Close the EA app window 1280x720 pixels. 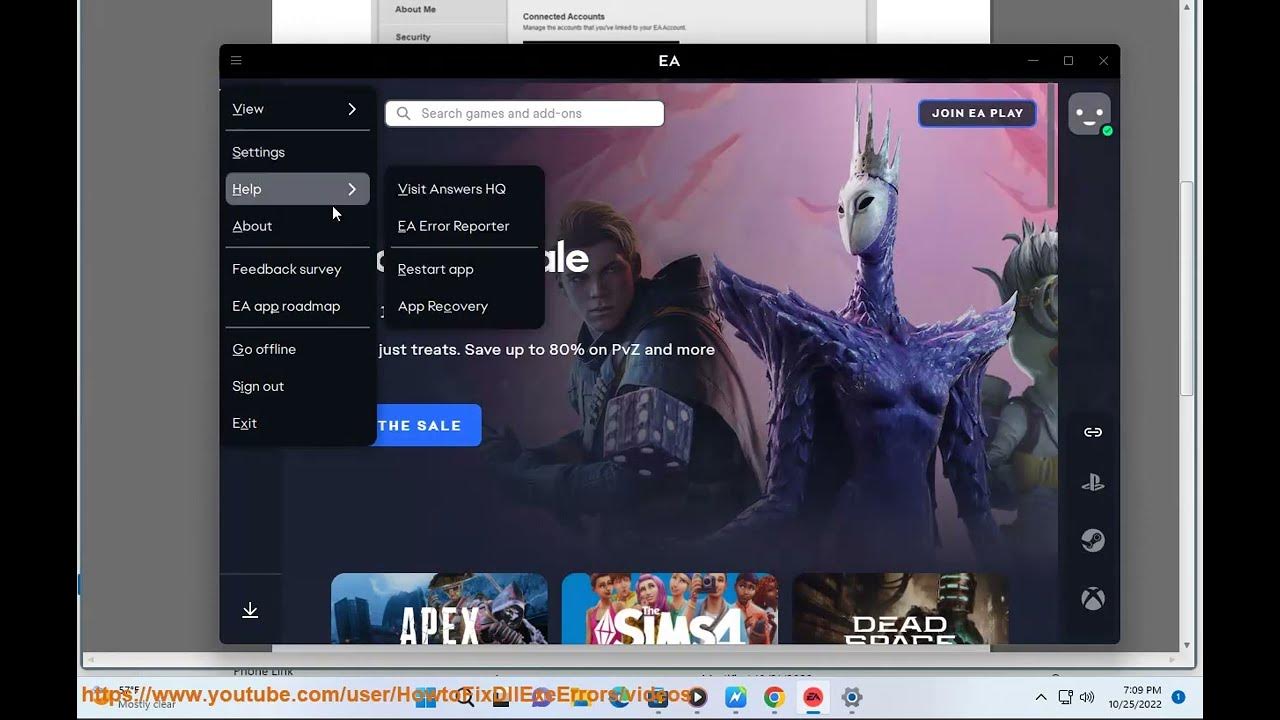click(1103, 61)
